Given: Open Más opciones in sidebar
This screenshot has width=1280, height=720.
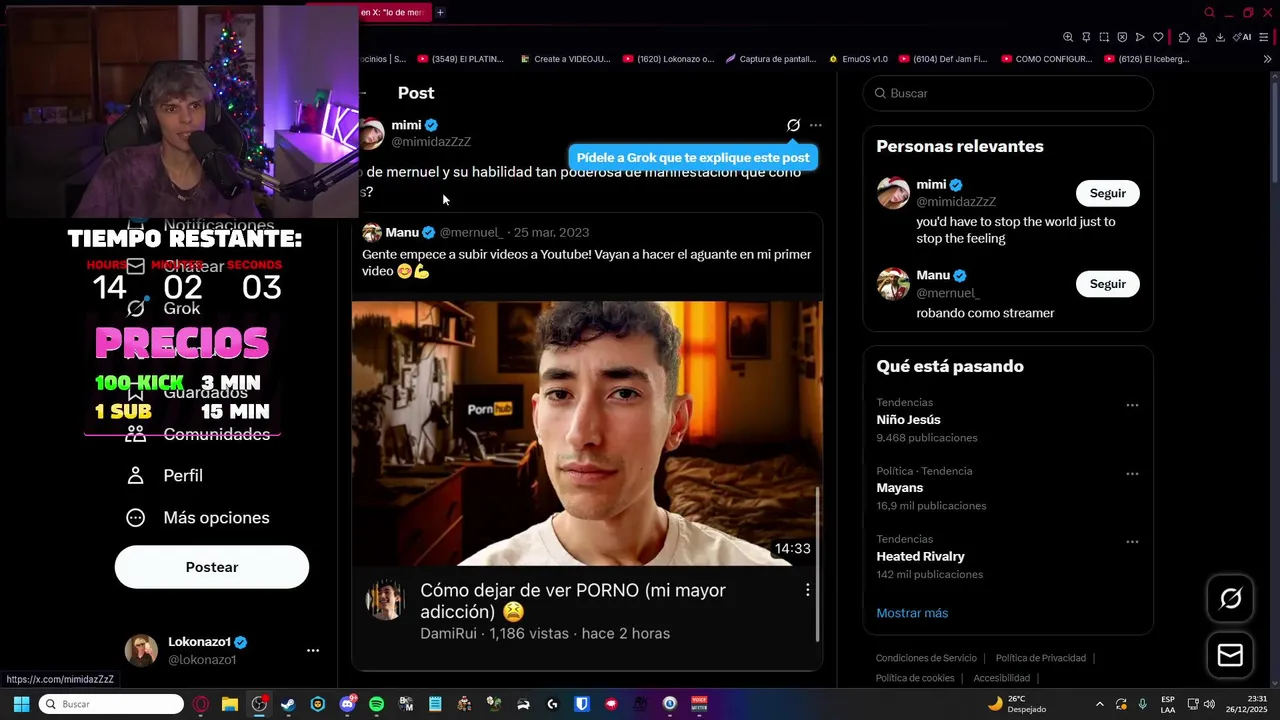Looking at the screenshot, I should coord(198,517).
